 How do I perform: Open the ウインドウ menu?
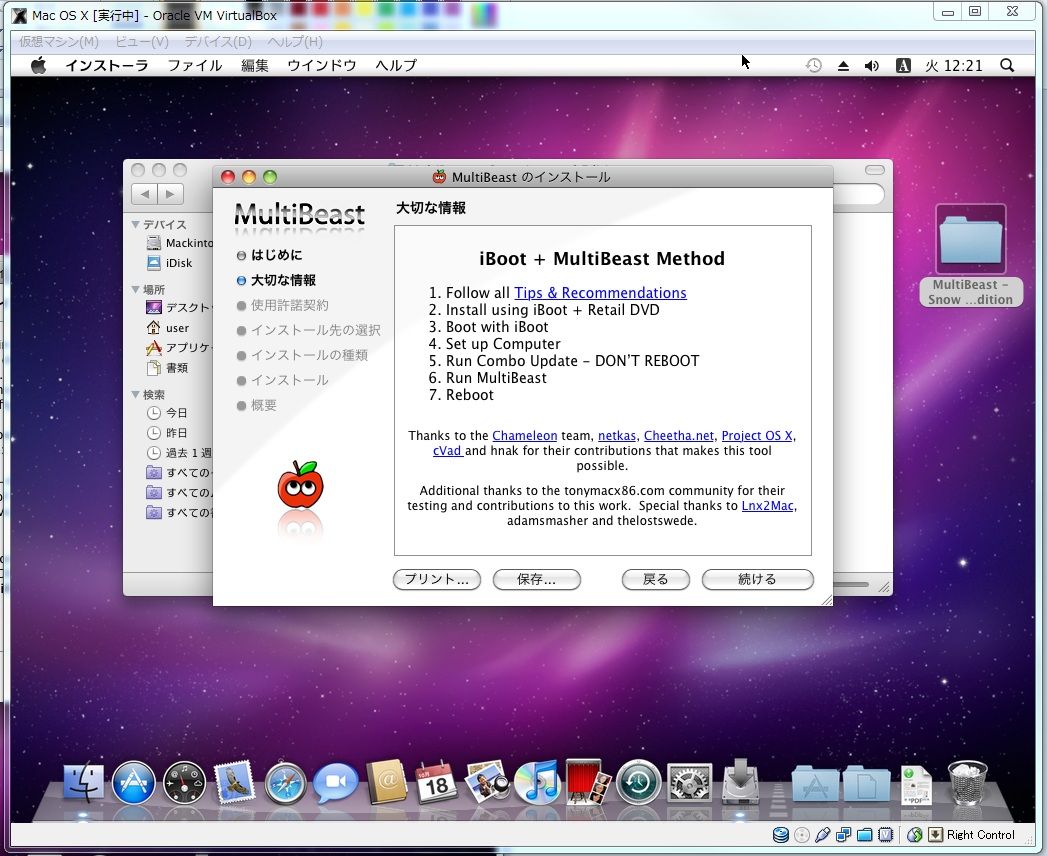[x=321, y=65]
